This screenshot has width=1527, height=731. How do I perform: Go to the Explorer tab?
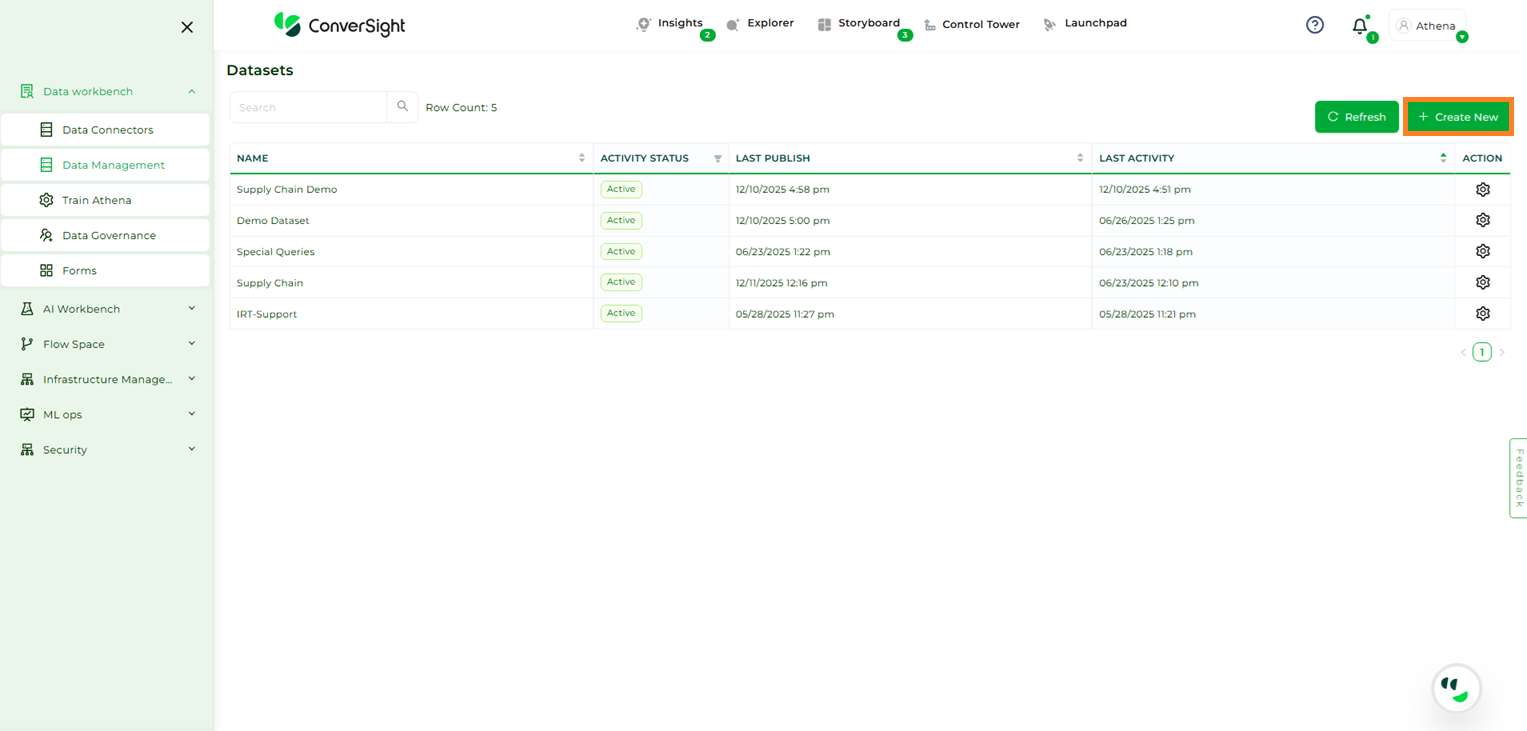tap(760, 23)
